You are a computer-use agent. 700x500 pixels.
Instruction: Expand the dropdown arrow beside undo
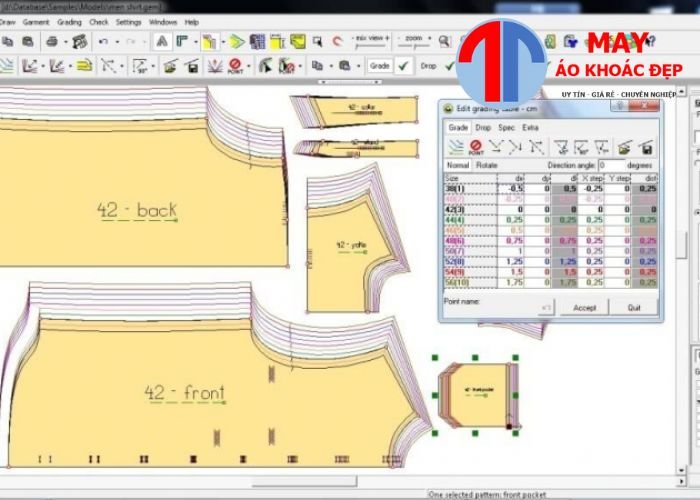tap(117, 42)
